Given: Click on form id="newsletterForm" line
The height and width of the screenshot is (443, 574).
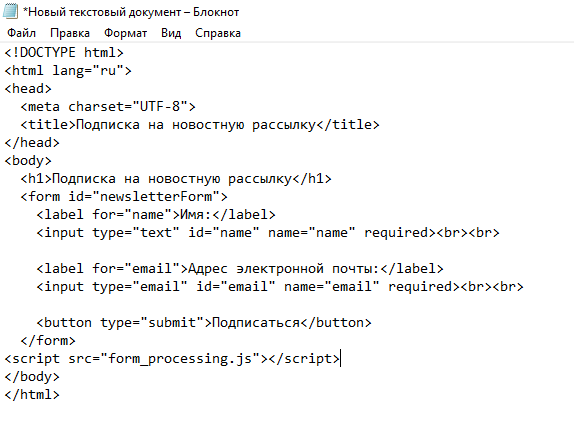Looking at the screenshot, I should (x=124, y=197).
